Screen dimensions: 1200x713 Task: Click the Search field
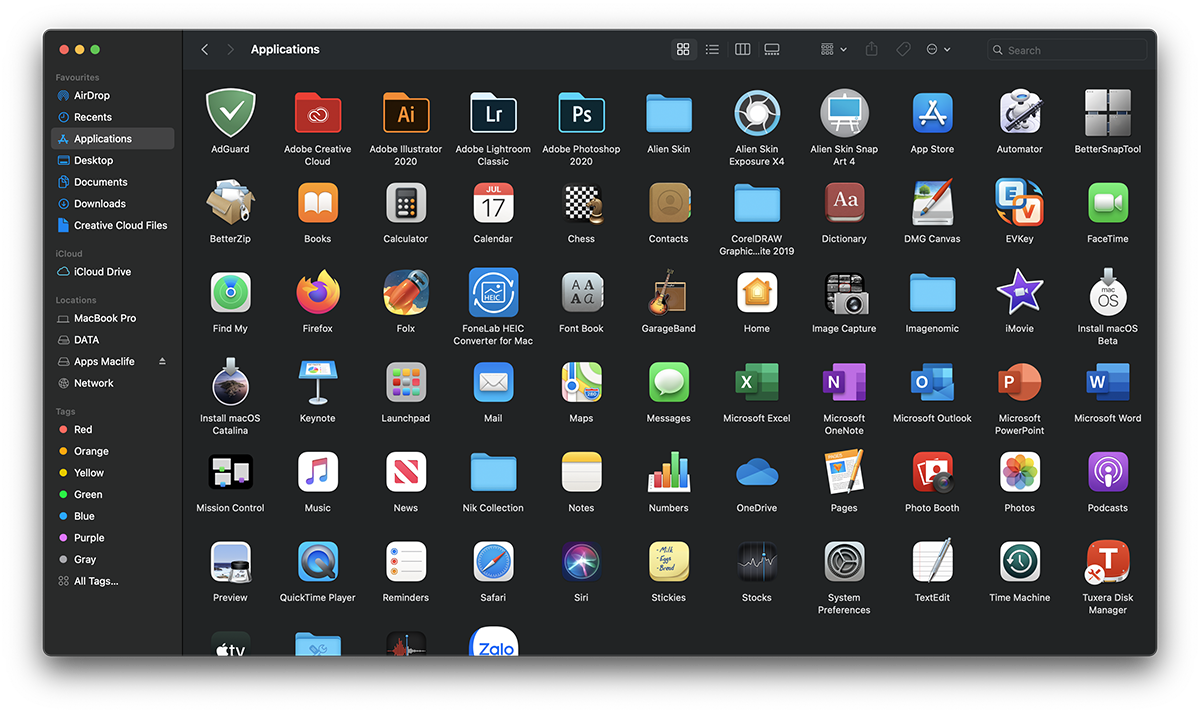[1066, 48]
